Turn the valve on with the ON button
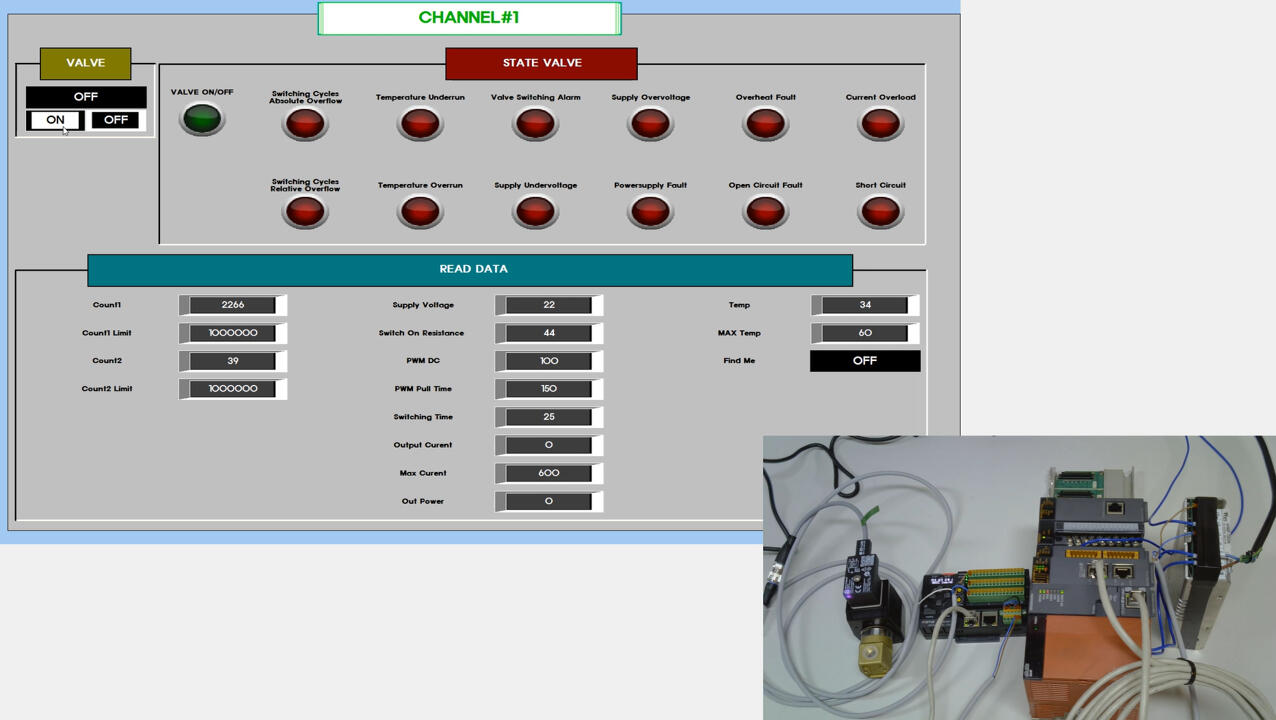1276x720 pixels. point(54,119)
